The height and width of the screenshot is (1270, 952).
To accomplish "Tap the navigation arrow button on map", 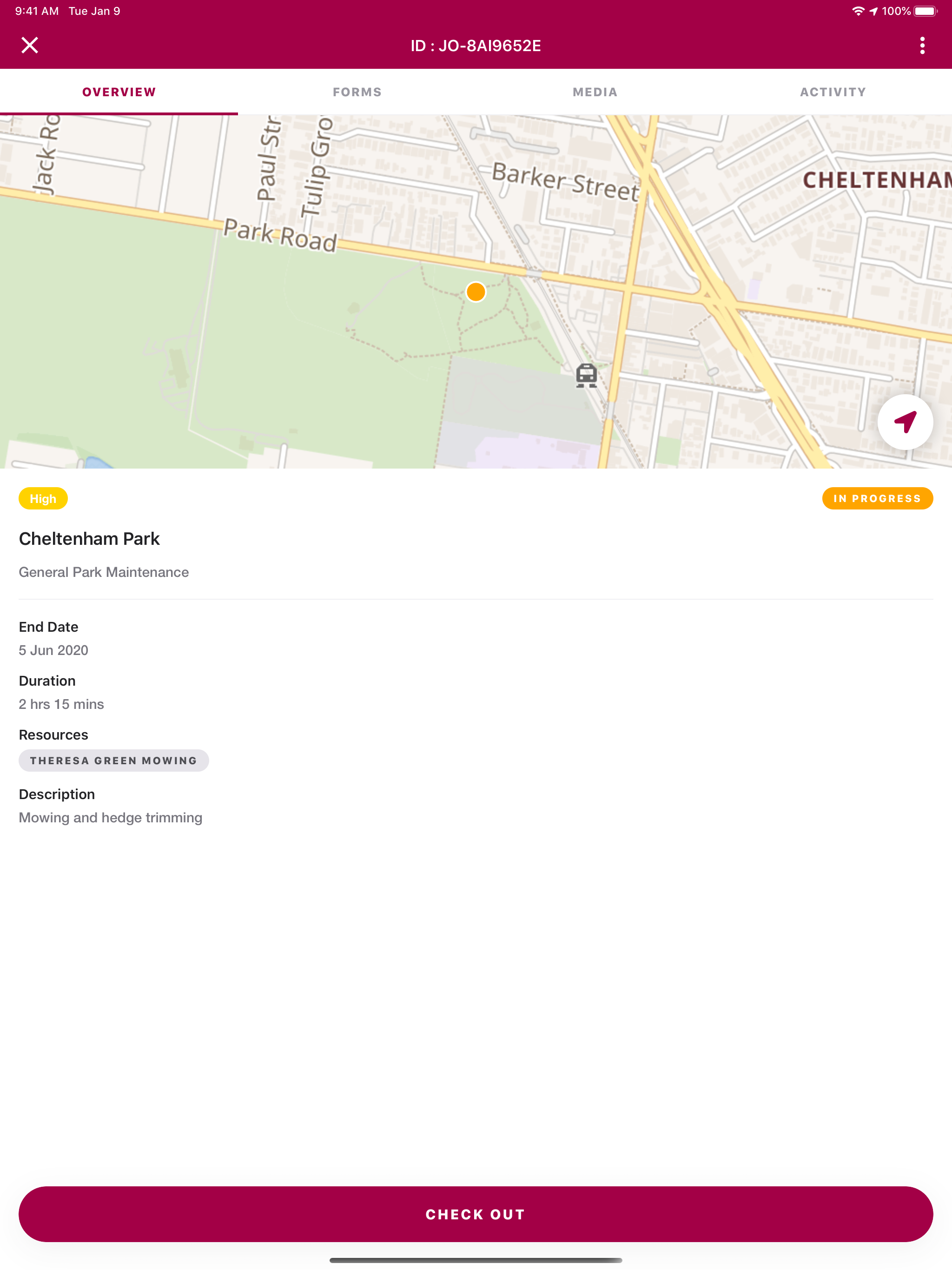I will coord(905,422).
